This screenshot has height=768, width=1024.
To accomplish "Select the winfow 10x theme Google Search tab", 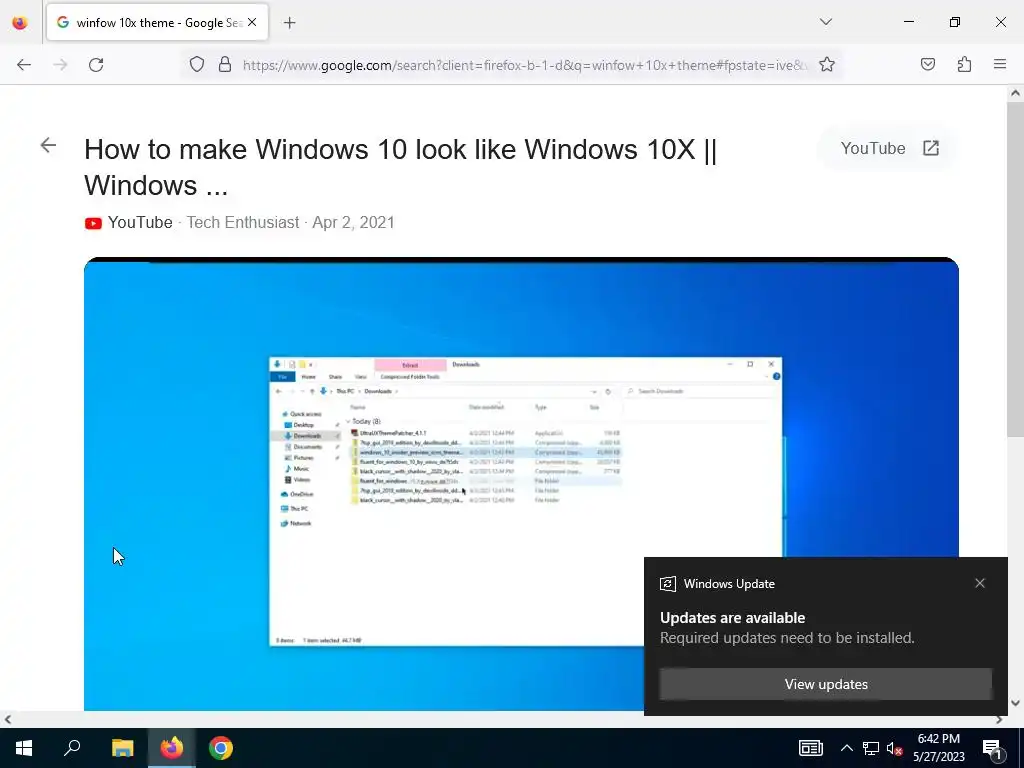I will click(x=157, y=22).
